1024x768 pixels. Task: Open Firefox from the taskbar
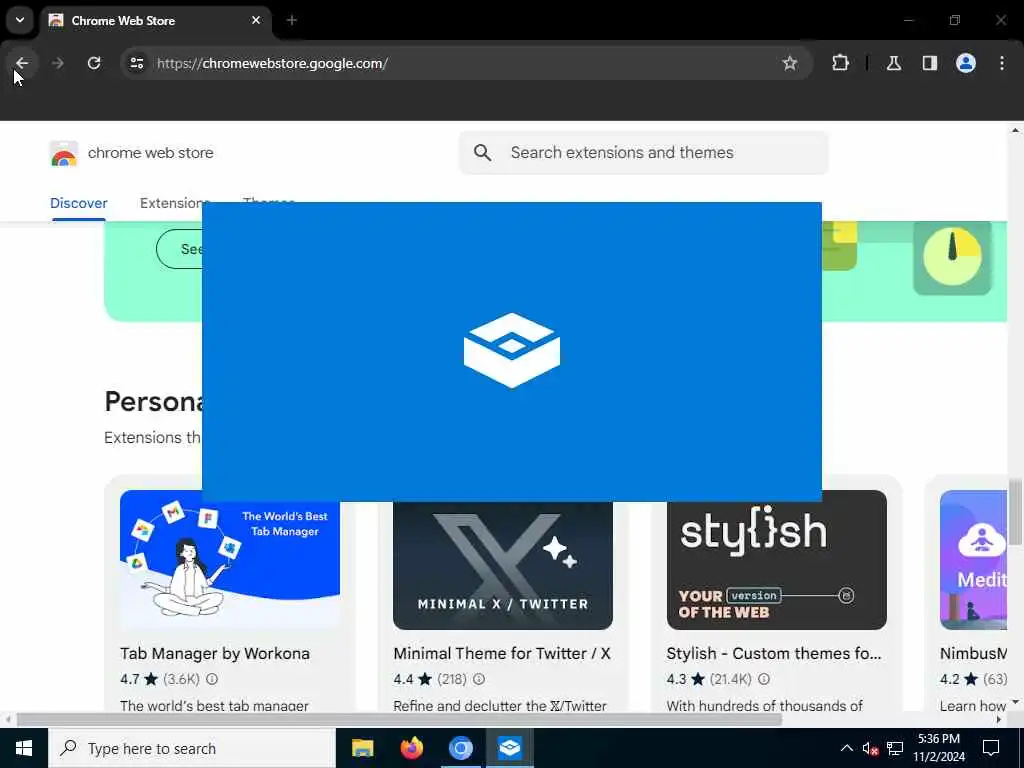(411, 748)
